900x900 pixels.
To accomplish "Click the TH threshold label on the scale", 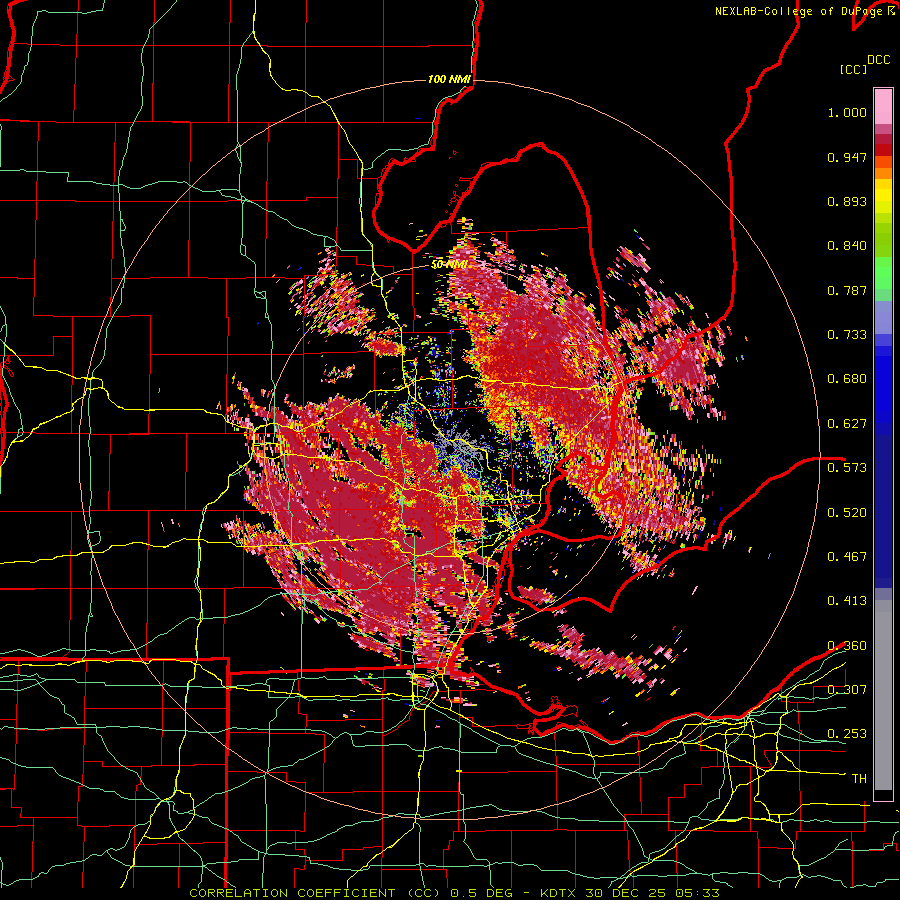I will pos(859,779).
